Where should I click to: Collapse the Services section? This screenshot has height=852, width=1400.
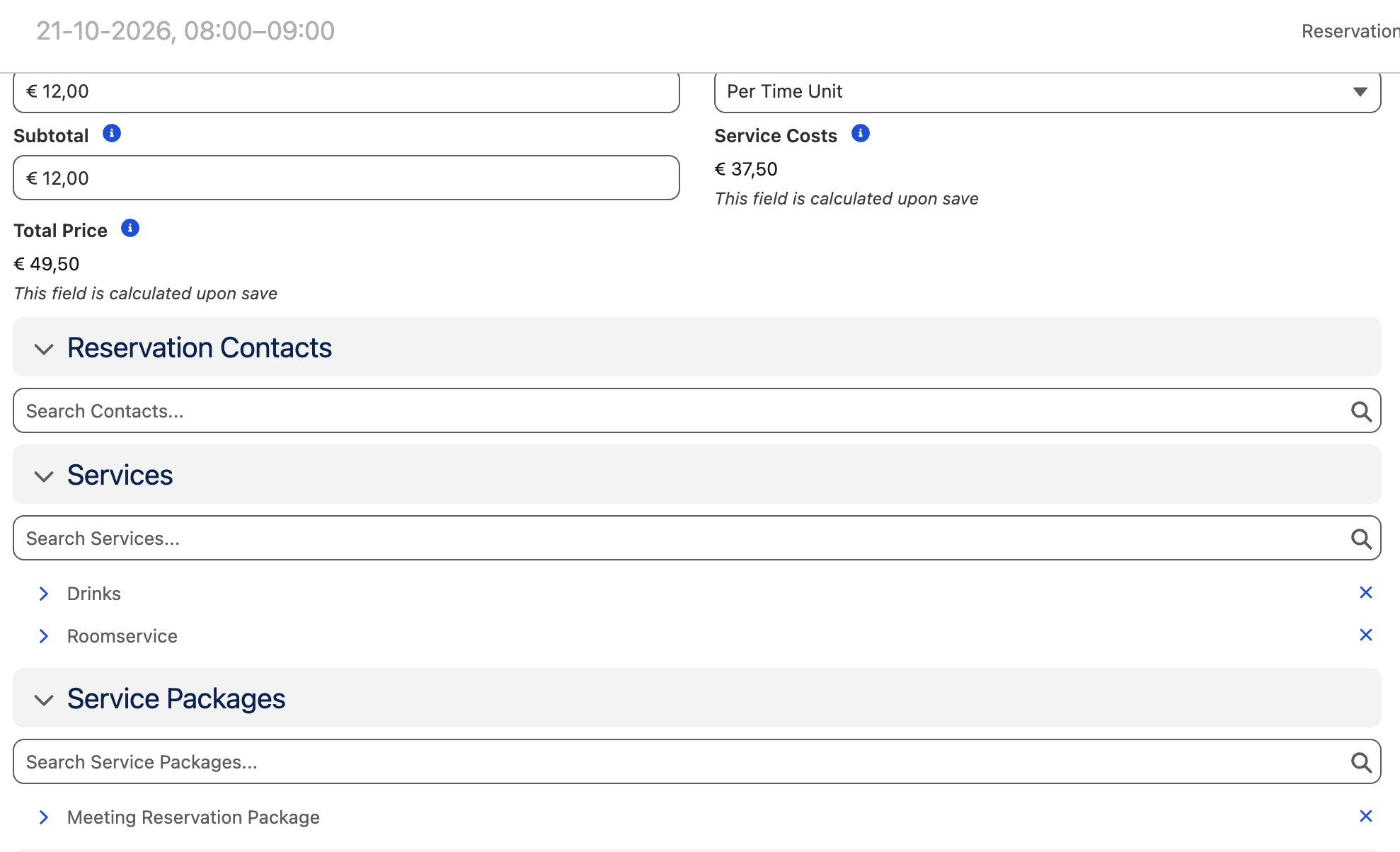tap(44, 476)
